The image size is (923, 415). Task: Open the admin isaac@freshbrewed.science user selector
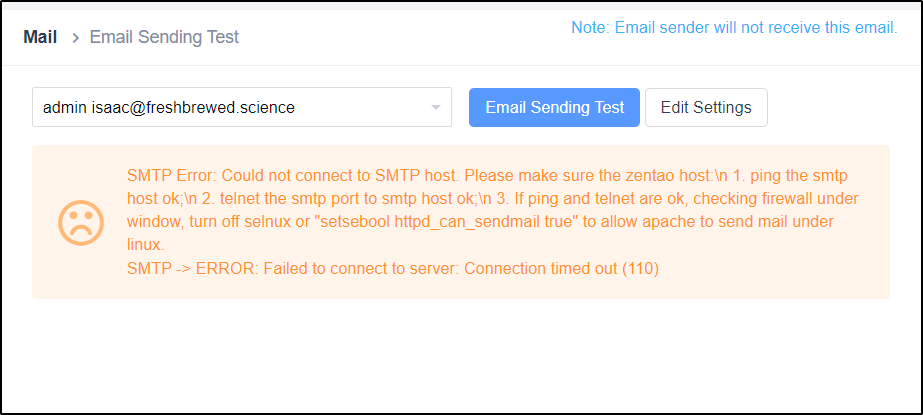click(x=242, y=107)
